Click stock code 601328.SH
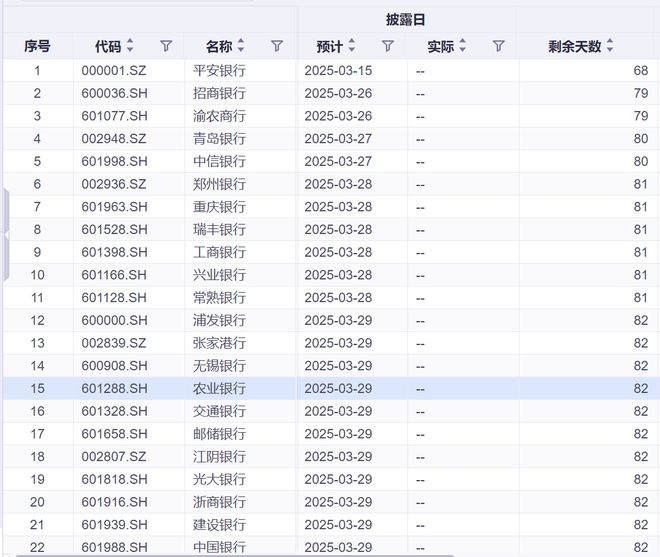 click(114, 411)
